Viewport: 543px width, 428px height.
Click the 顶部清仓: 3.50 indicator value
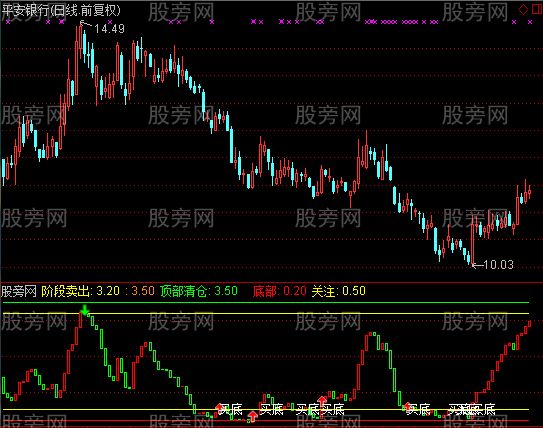pos(199,291)
